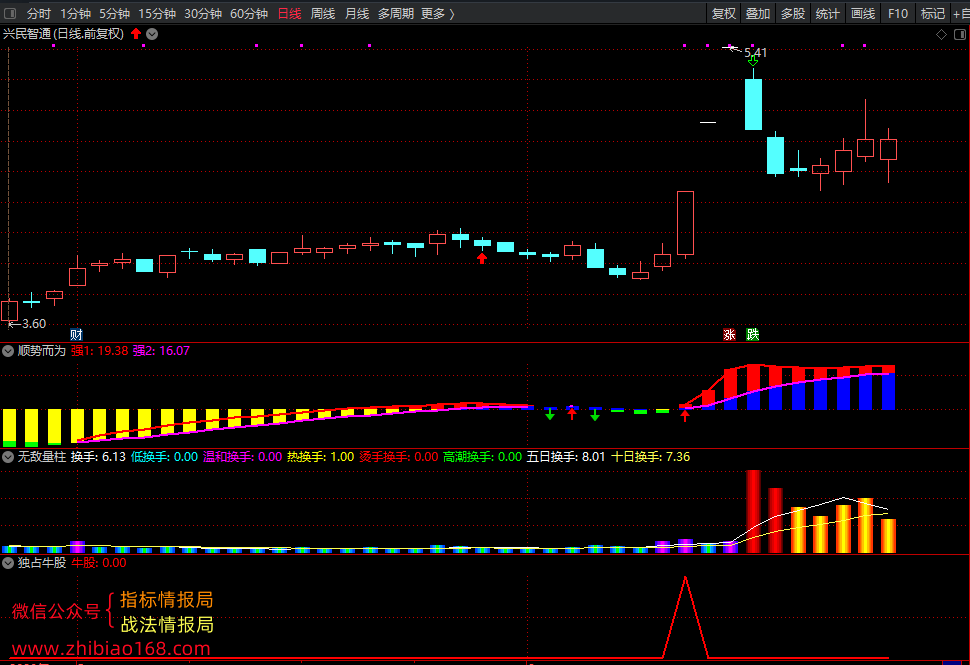
Task: Collapse the 无敌量柱 indicator panel
Action: click(8, 457)
